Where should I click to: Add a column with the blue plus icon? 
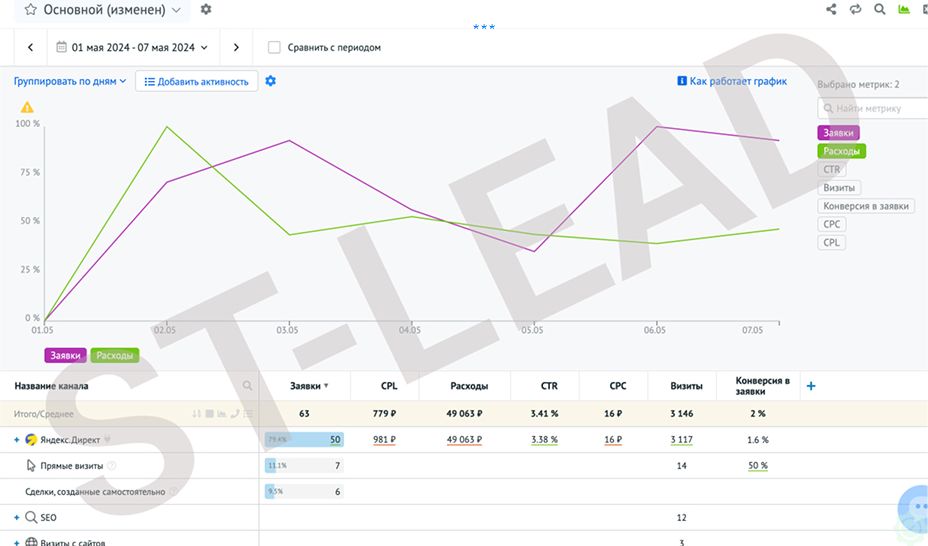(811, 386)
